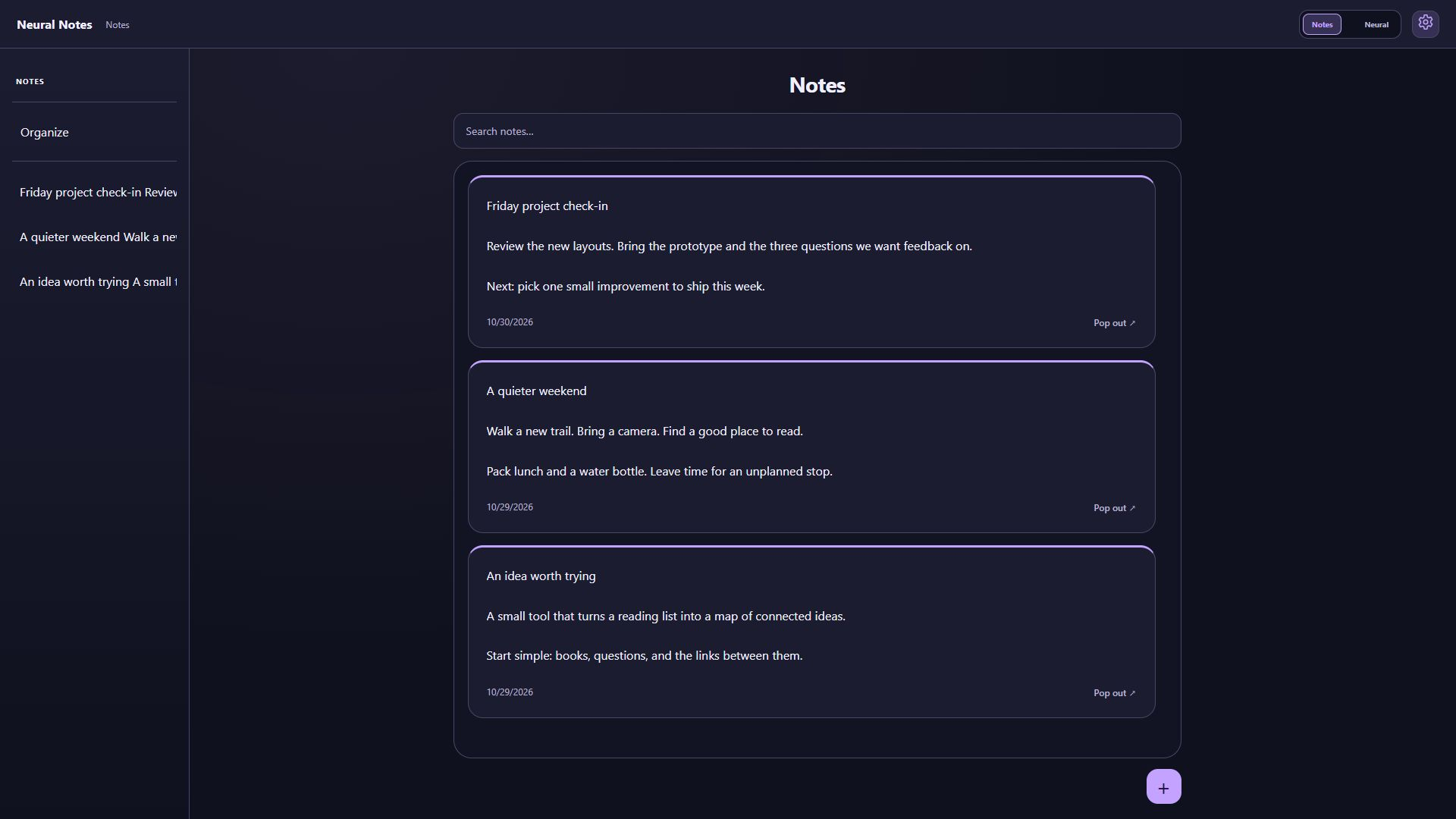The image size is (1456, 819).
Task: Open Organize in the sidebar
Action: tap(45, 132)
